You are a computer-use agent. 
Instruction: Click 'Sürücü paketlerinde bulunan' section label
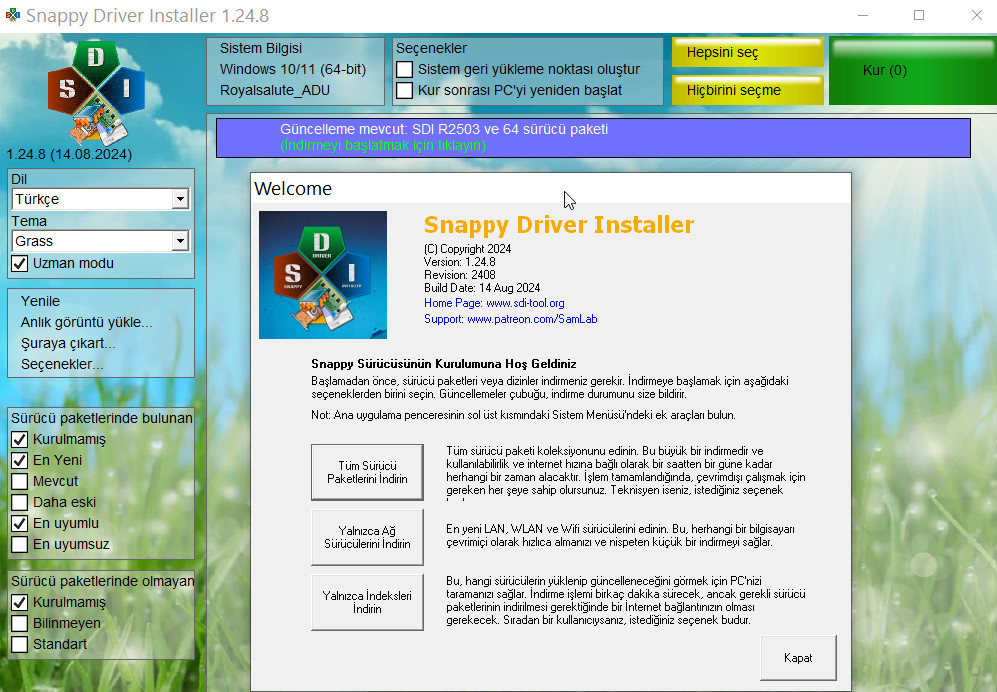(x=102, y=419)
